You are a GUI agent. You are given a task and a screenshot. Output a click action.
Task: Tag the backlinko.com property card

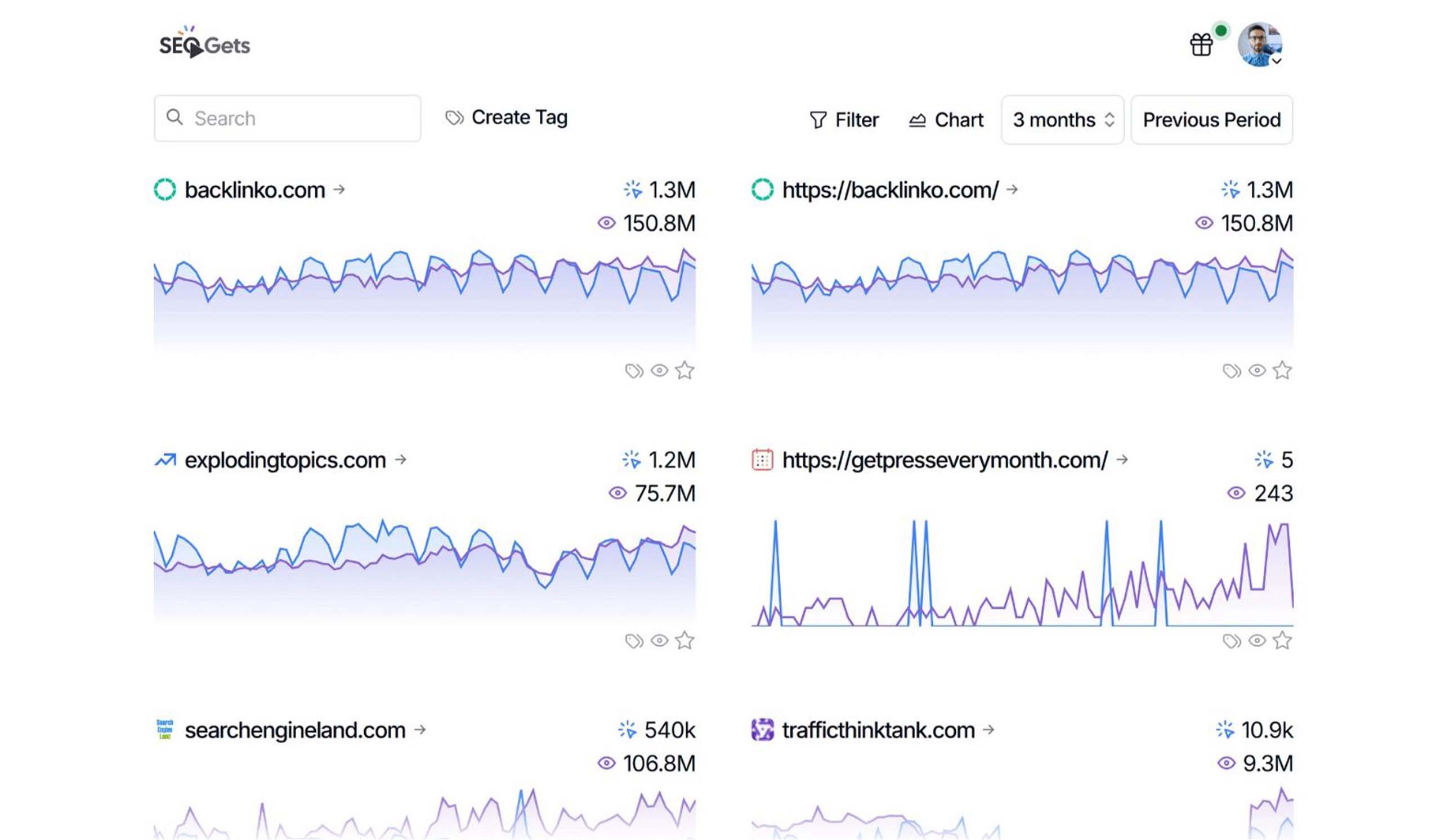point(634,371)
